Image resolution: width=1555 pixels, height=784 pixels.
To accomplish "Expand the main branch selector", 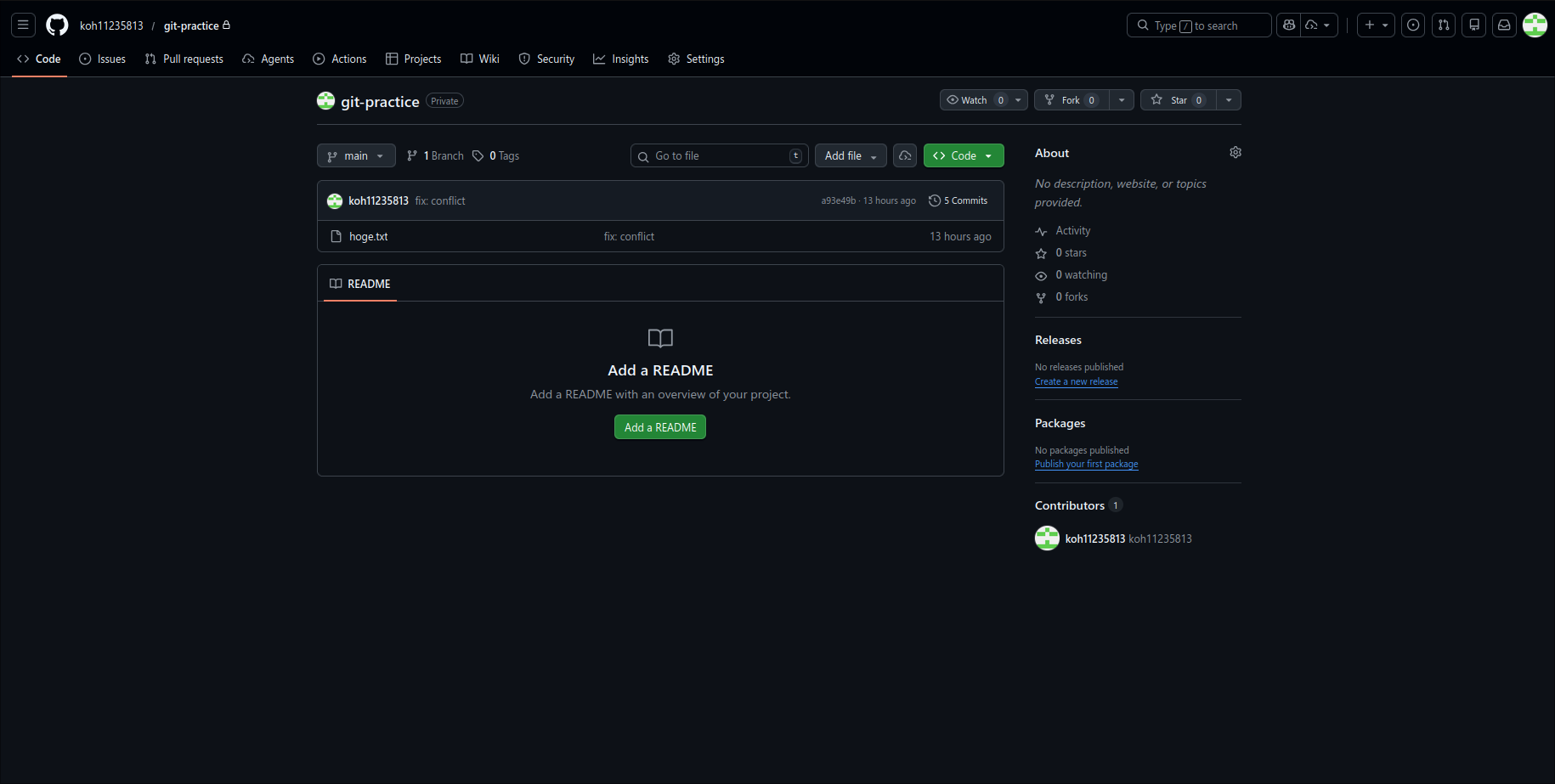I will click(x=356, y=156).
